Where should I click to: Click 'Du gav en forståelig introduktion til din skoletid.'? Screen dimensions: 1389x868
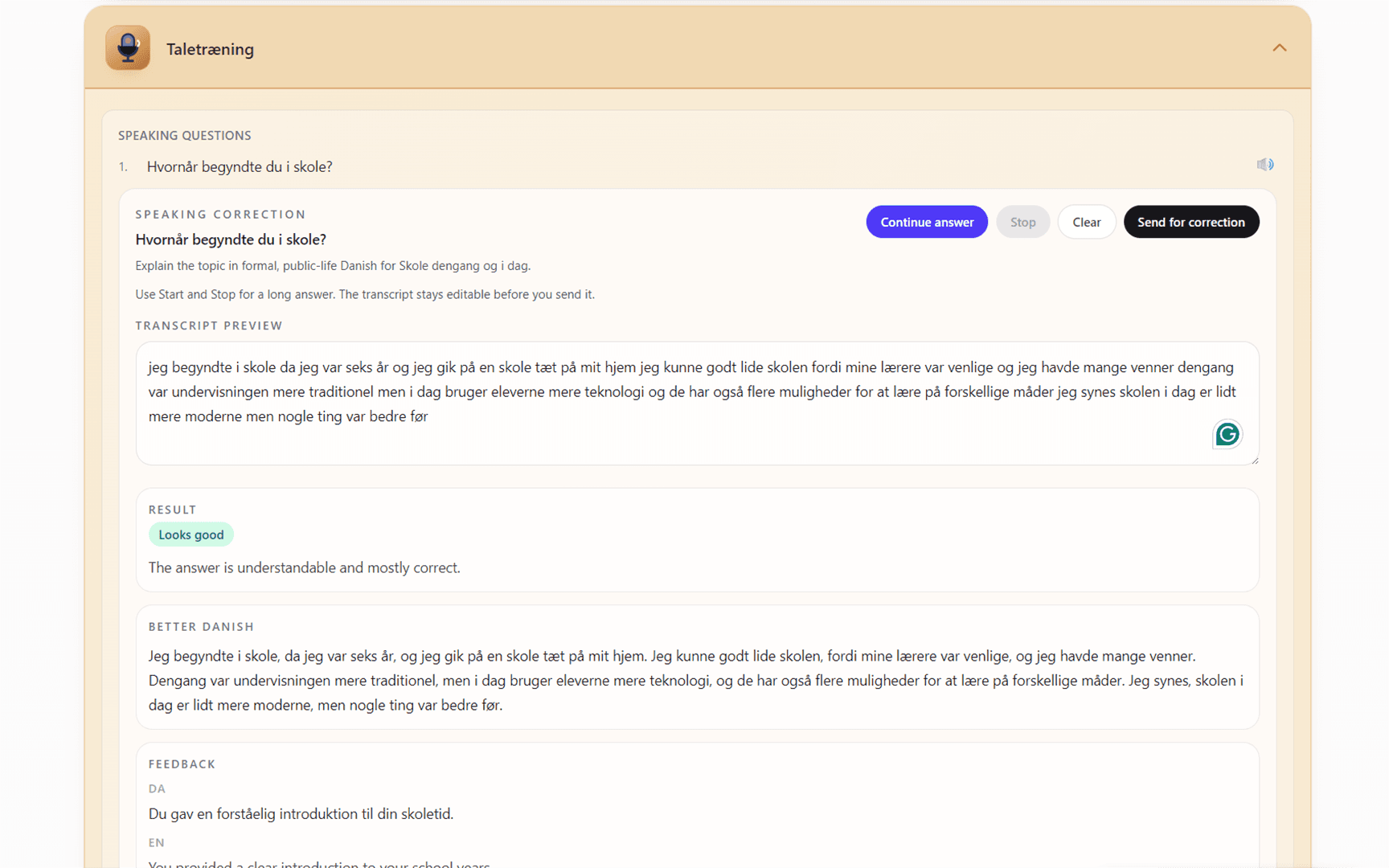click(x=301, y=814)
